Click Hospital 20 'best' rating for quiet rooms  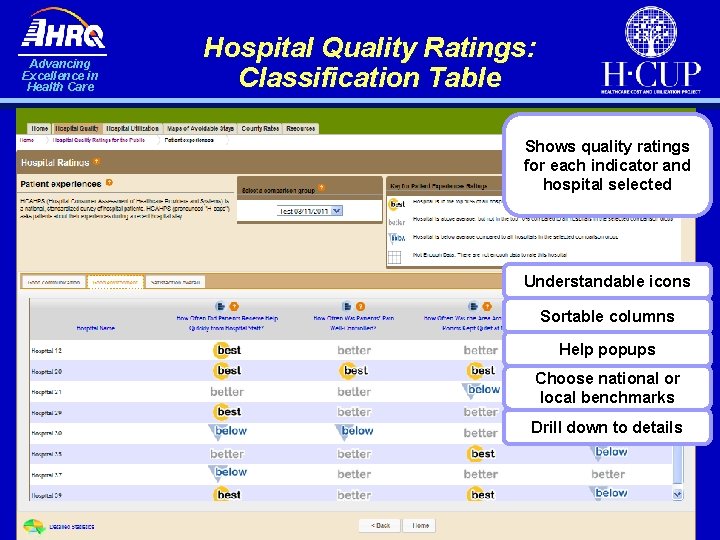481,371
